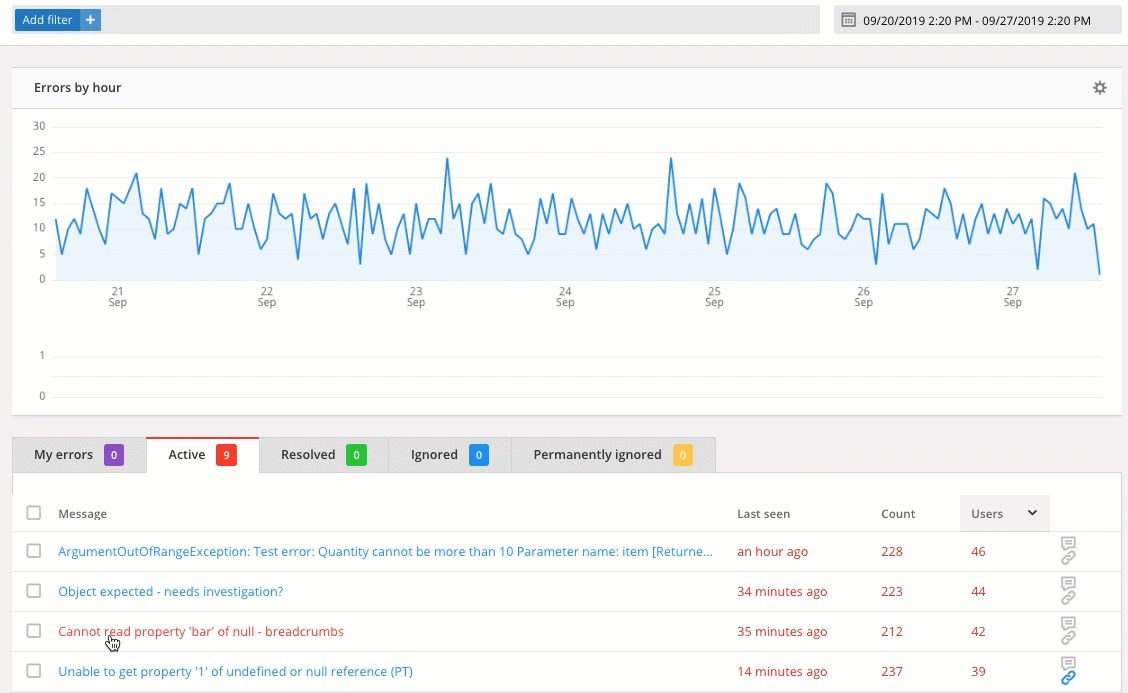Click the users value 39
1128x693 pixels.
[x=978, y=671]
